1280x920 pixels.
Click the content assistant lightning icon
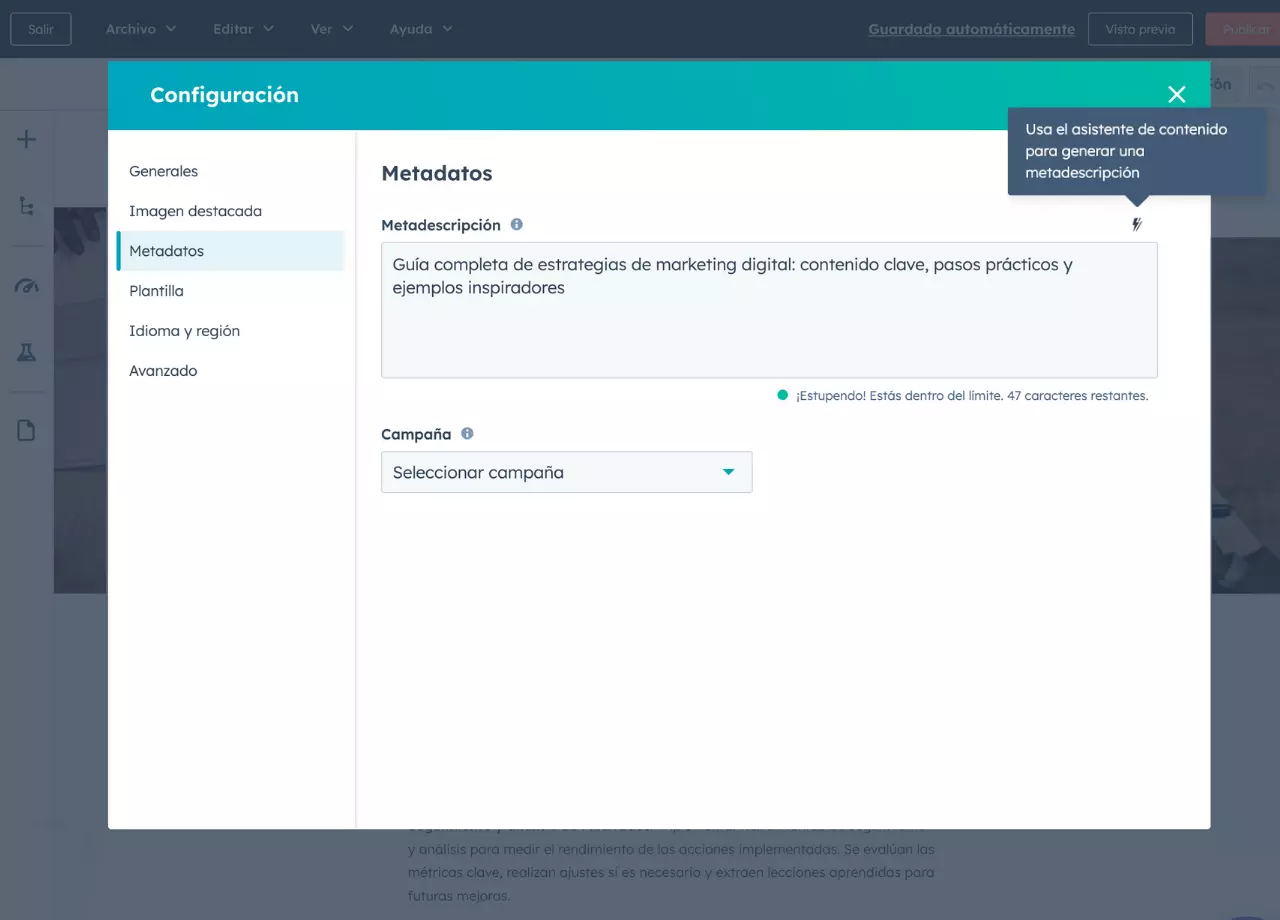(1137, 225)
